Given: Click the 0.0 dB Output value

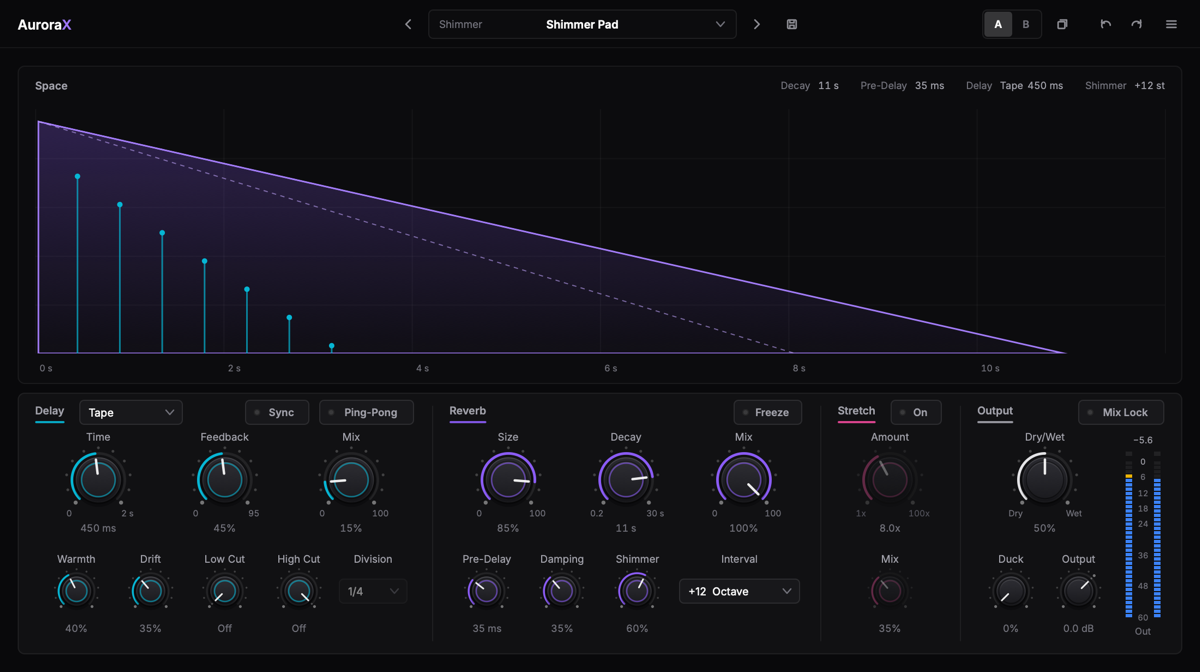Looking at the screenshot, I should [x=1078, y=628].
